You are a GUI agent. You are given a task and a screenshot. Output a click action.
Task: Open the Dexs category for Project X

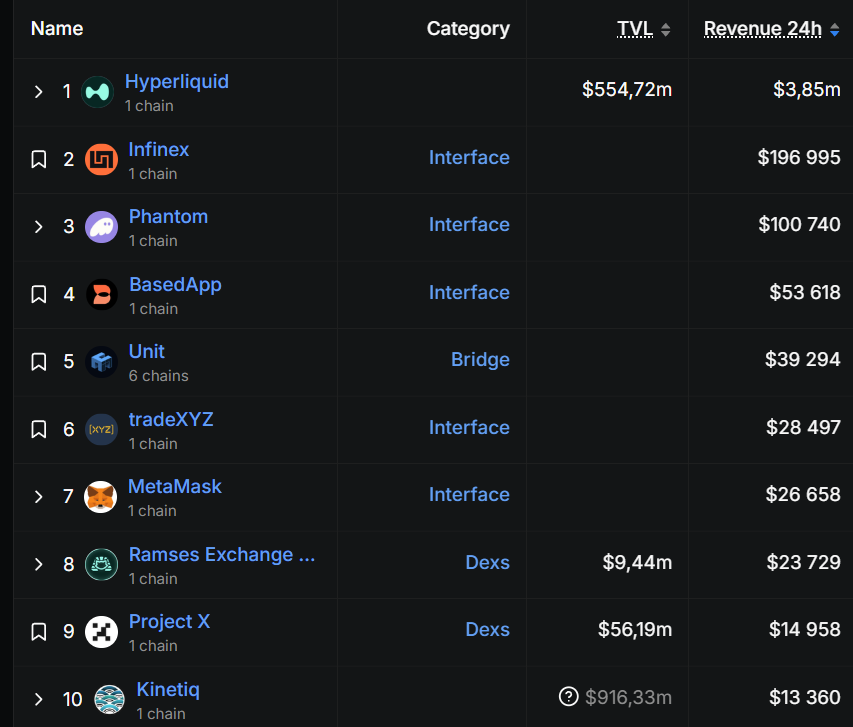click(x=487, y=630)
